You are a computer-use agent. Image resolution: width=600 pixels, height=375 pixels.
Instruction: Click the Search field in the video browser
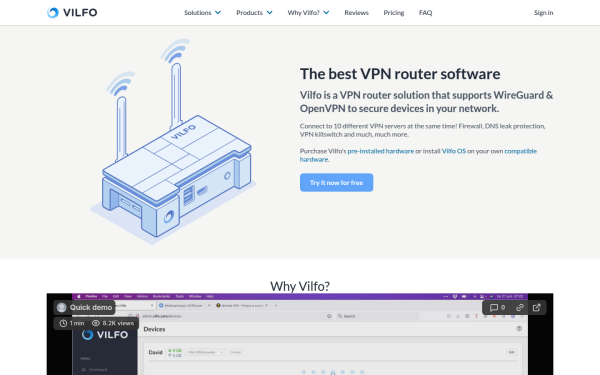[377, 316]
